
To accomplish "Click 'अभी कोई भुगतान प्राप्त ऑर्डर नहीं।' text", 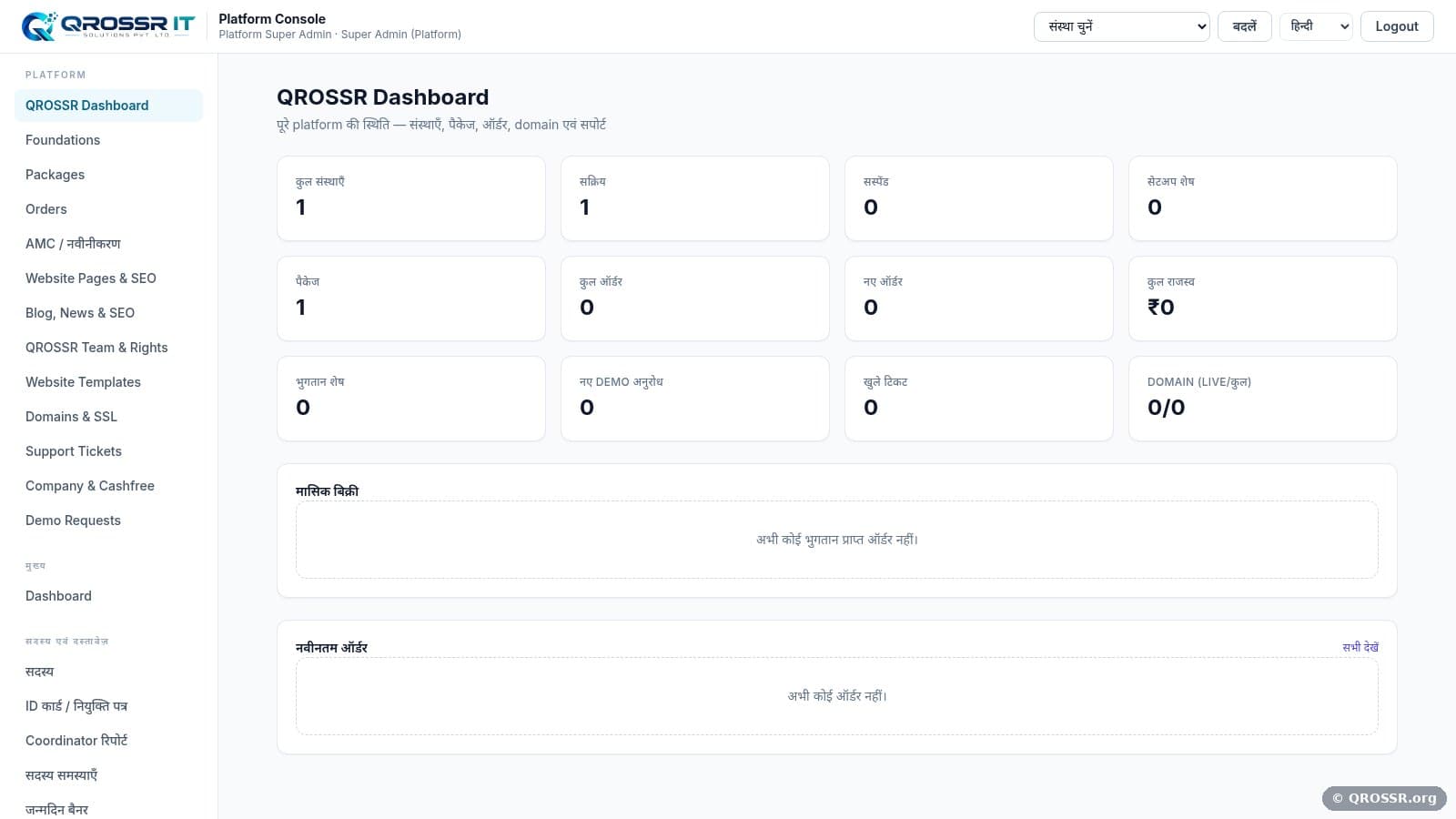I will pyautogui.click(x=837, y=540).
